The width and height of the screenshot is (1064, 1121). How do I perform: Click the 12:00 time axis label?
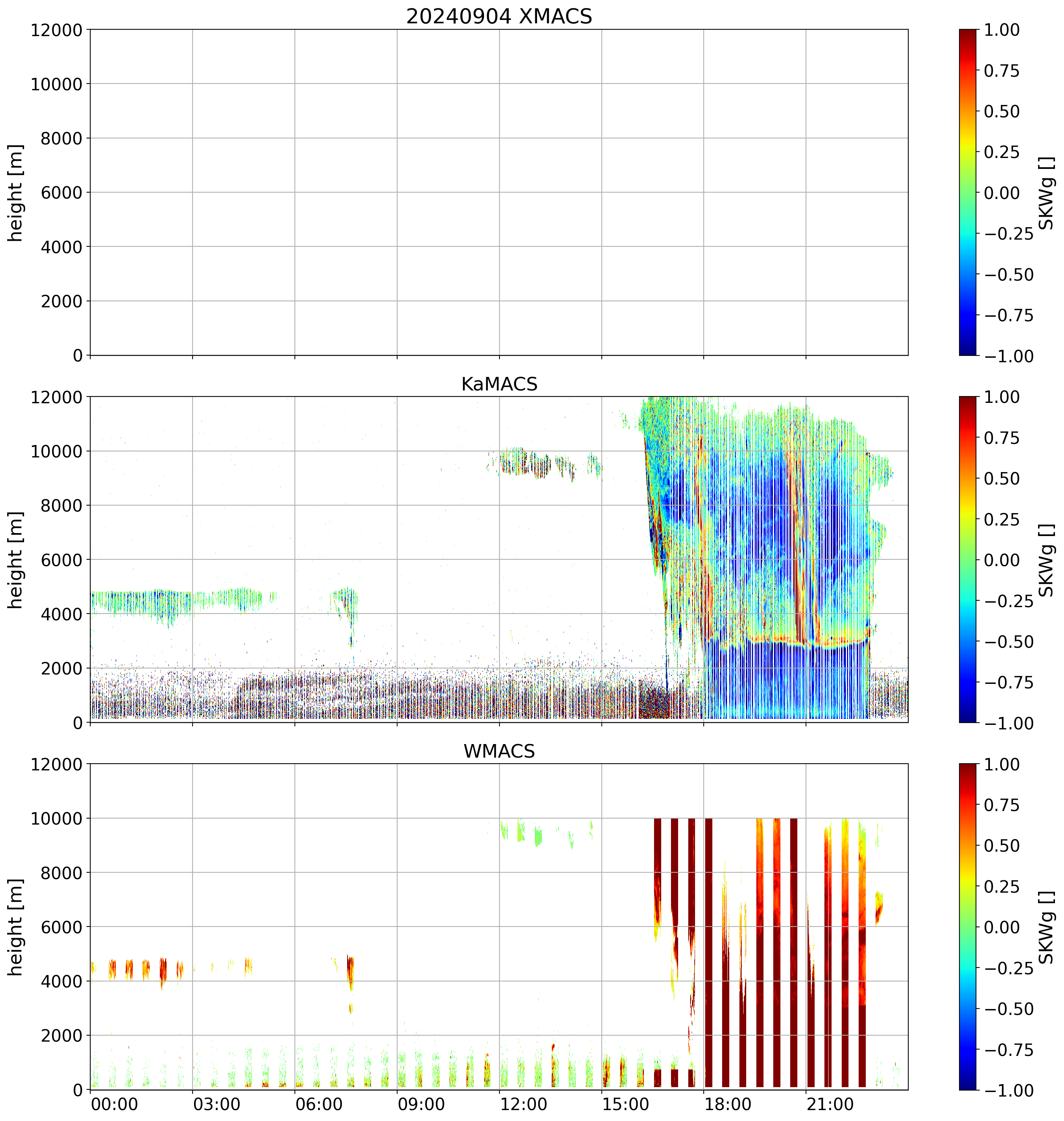click(x=523, y=1104)
